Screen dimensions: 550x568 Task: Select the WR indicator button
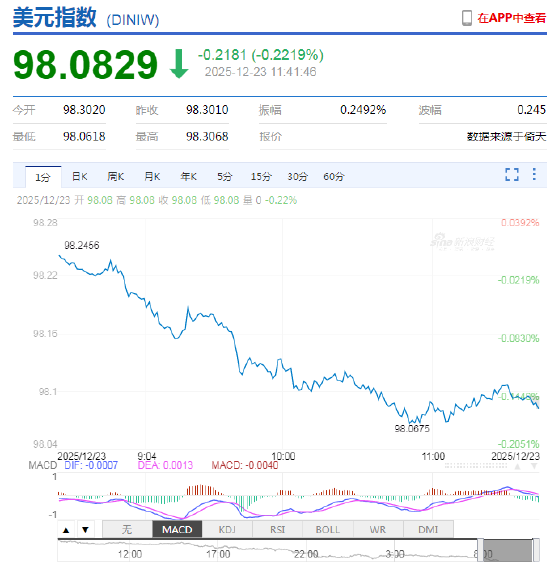pos(378,530)
